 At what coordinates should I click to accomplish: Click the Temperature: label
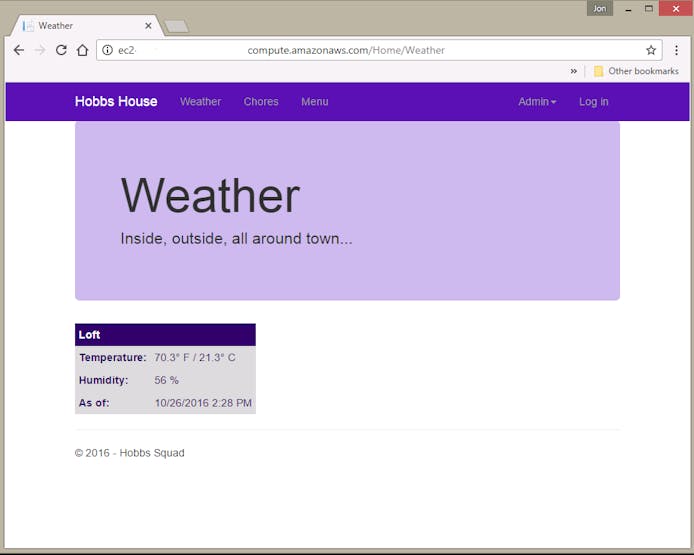[x=112, y=357]
